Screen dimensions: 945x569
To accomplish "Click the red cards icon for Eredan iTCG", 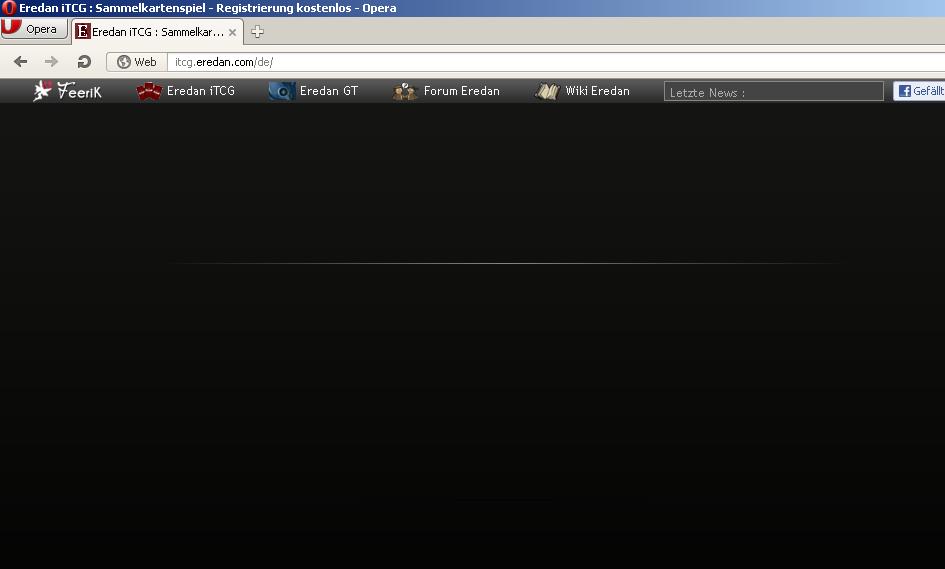I will (149, 91).
